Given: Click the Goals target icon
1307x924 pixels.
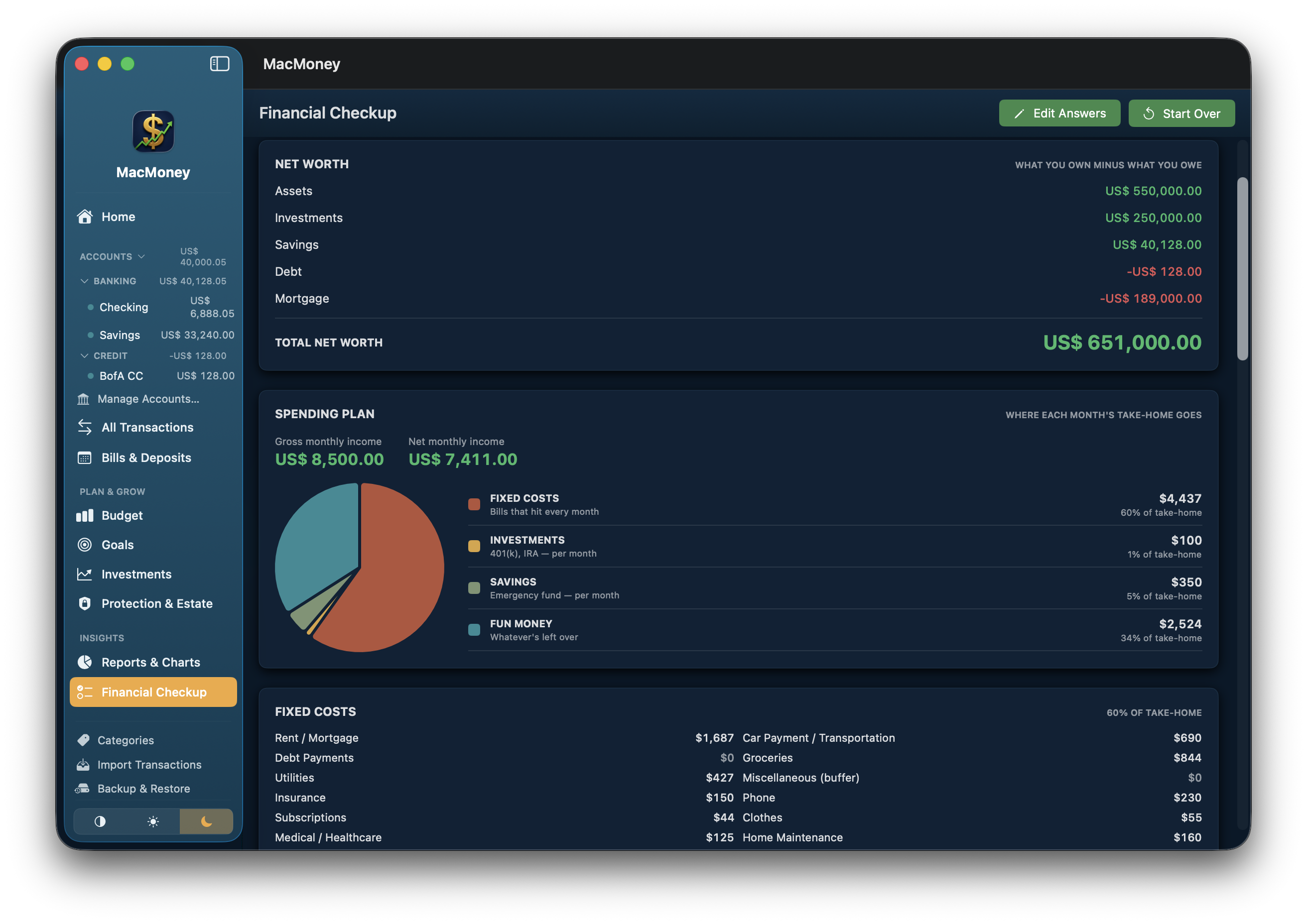Looking at the screenshot, I should click(85, 545).
